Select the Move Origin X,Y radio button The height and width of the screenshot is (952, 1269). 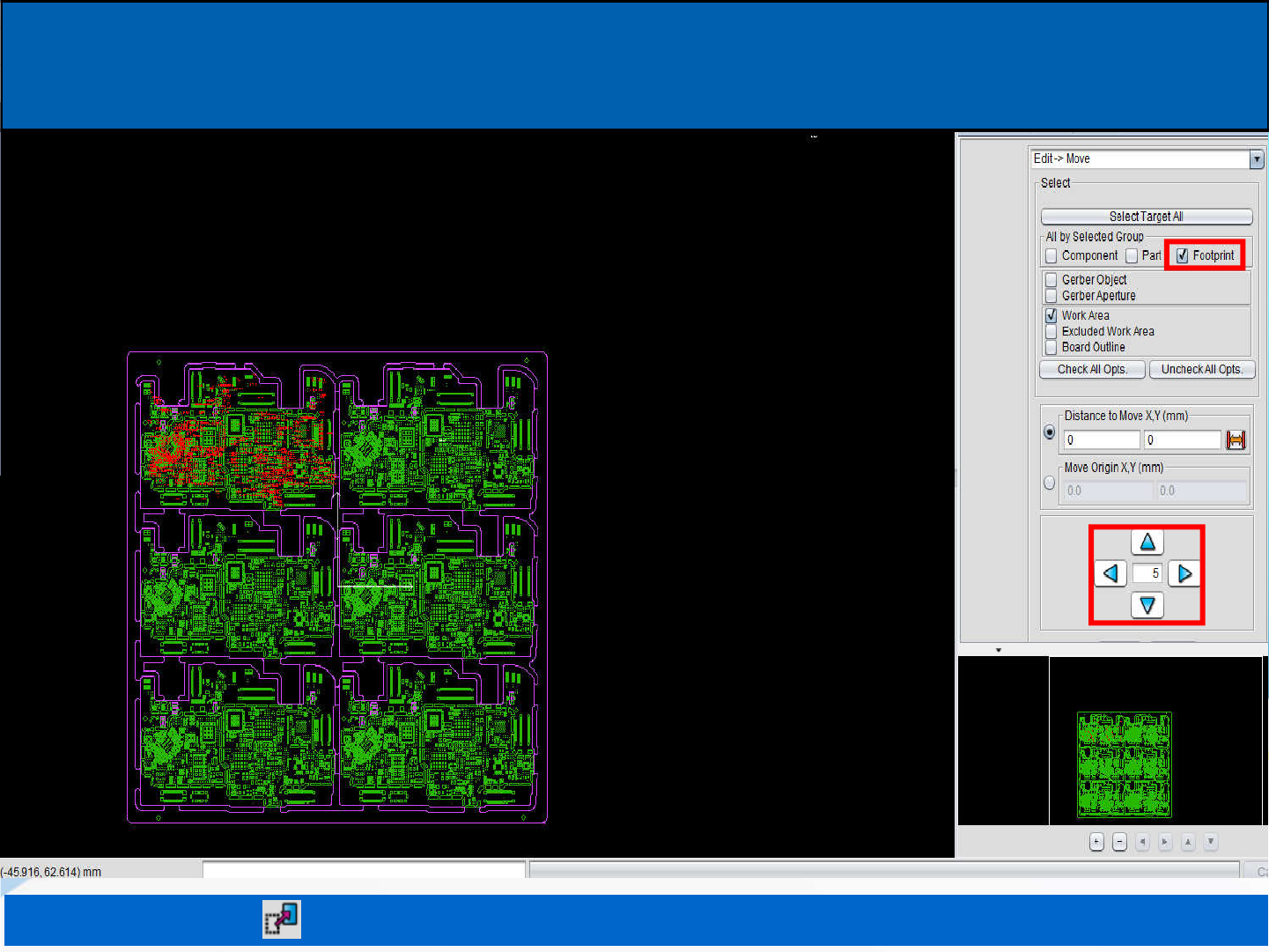point(1050,483)
